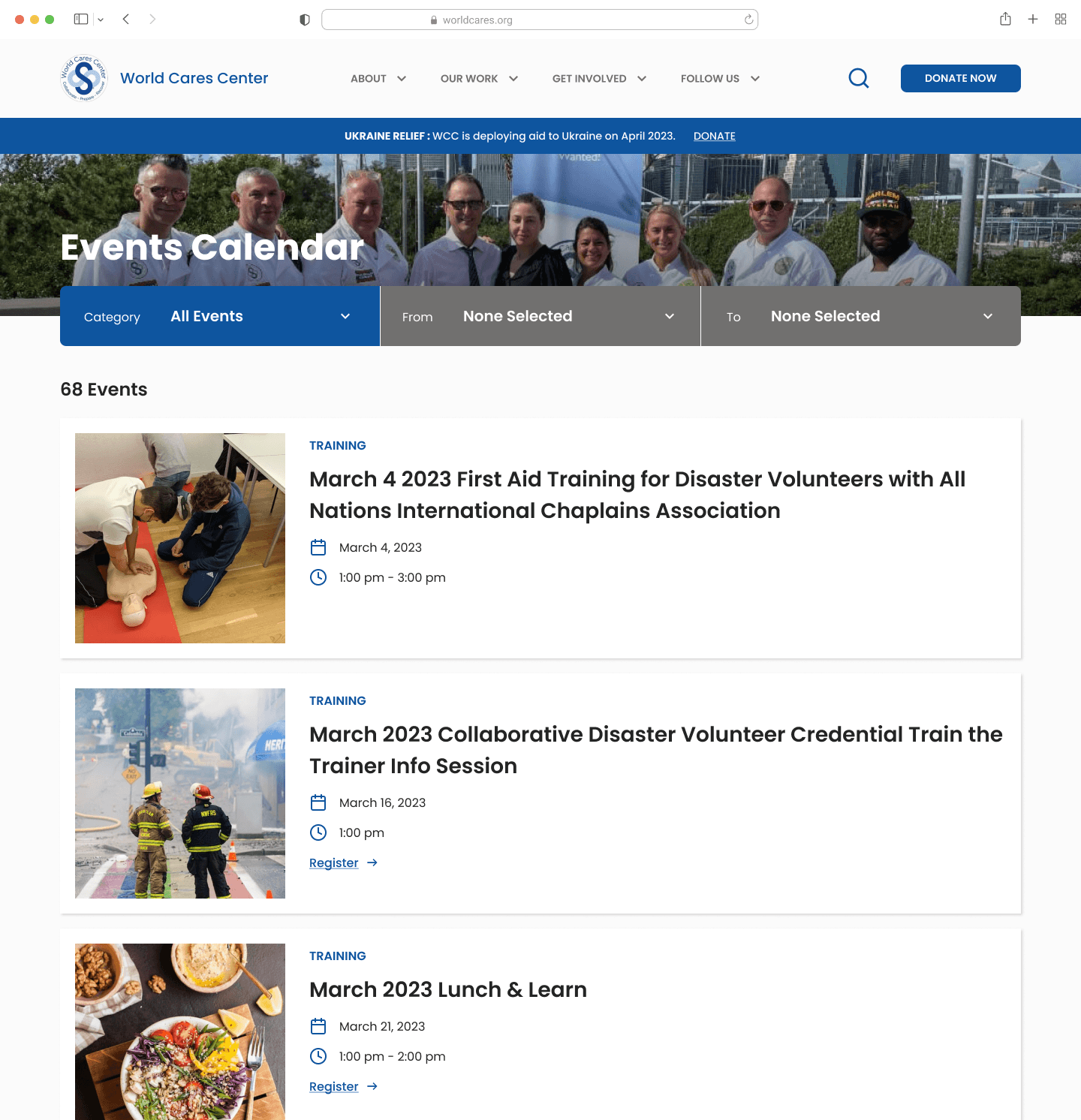
Task: Show the tab overview grid icon
Action: [1061, 19]
